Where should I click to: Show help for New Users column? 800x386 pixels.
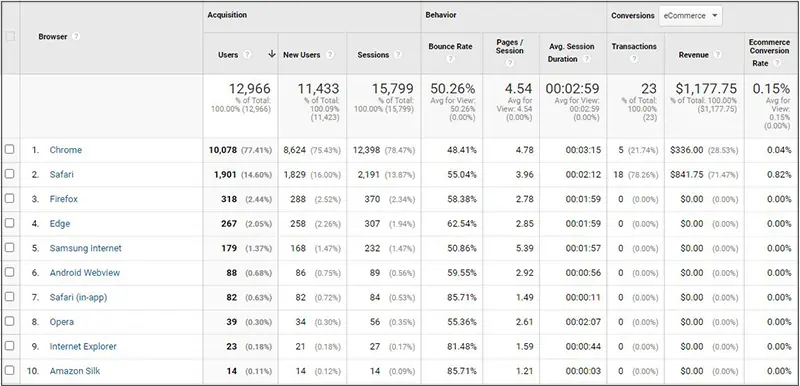click(x=330, y=55)
